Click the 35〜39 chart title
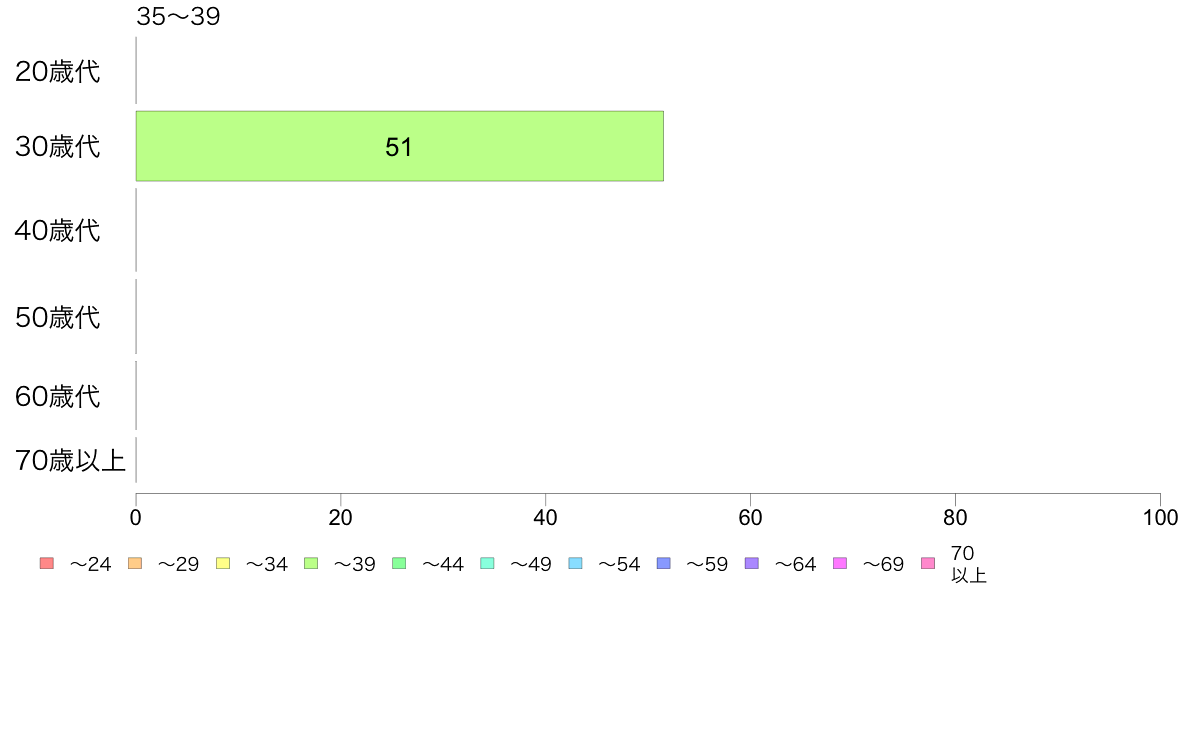Screen dimensions: 1188x736 (x=178, y=16)
